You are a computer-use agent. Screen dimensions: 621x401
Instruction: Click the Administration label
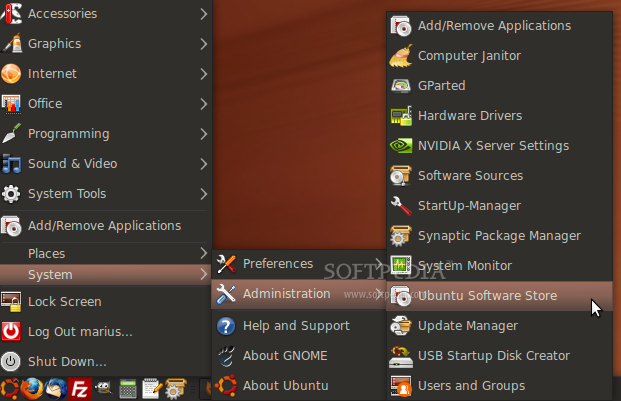click(x=287, y=294)
